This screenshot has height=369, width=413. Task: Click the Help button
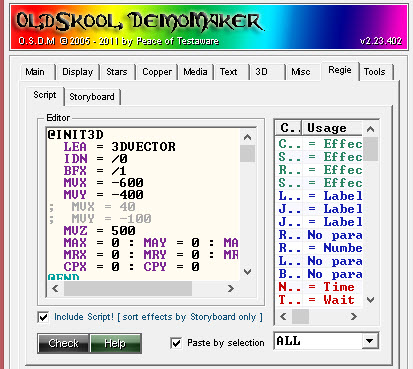click(115, 343)
